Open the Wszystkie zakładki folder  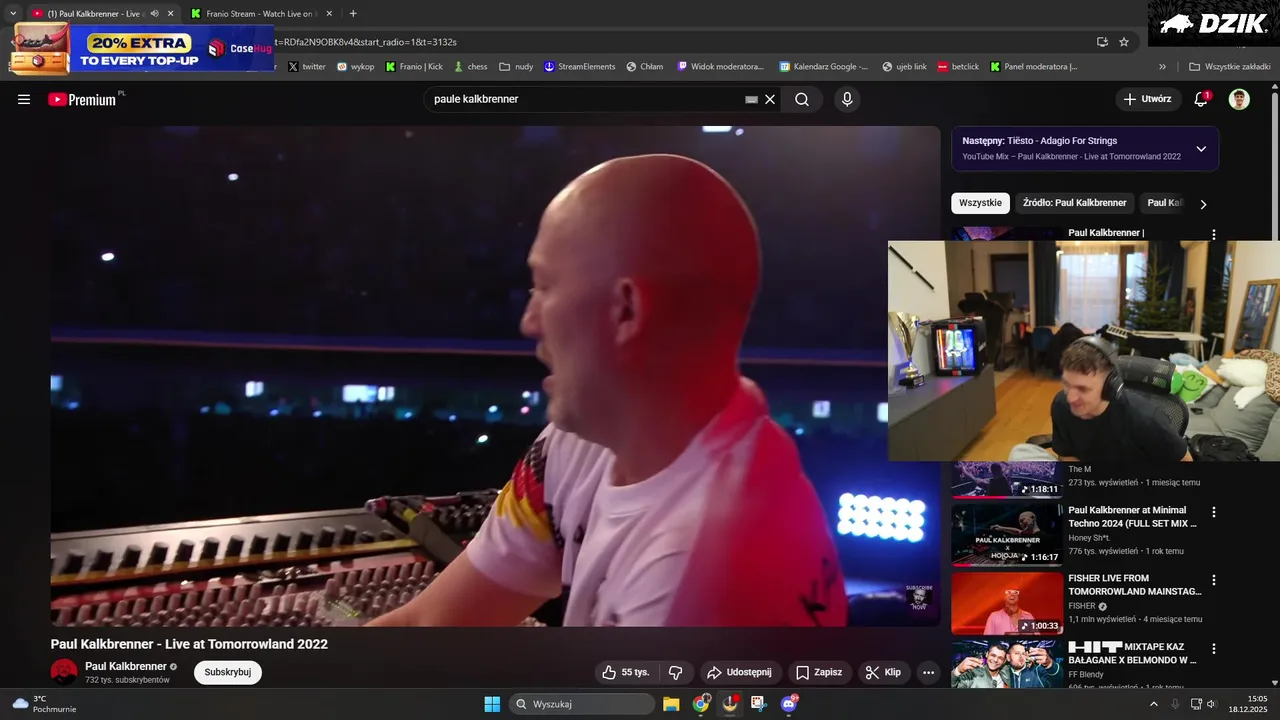[1229, 67]
